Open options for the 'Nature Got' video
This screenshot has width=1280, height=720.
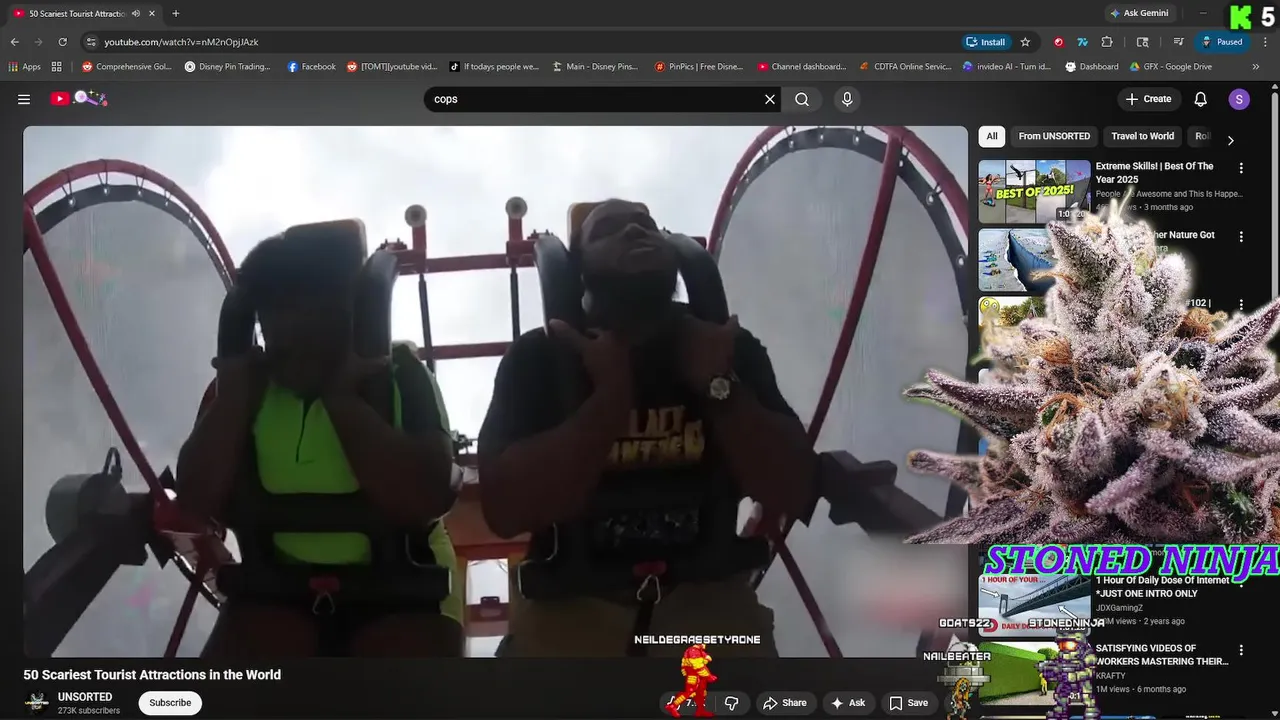coord(1241,237)
